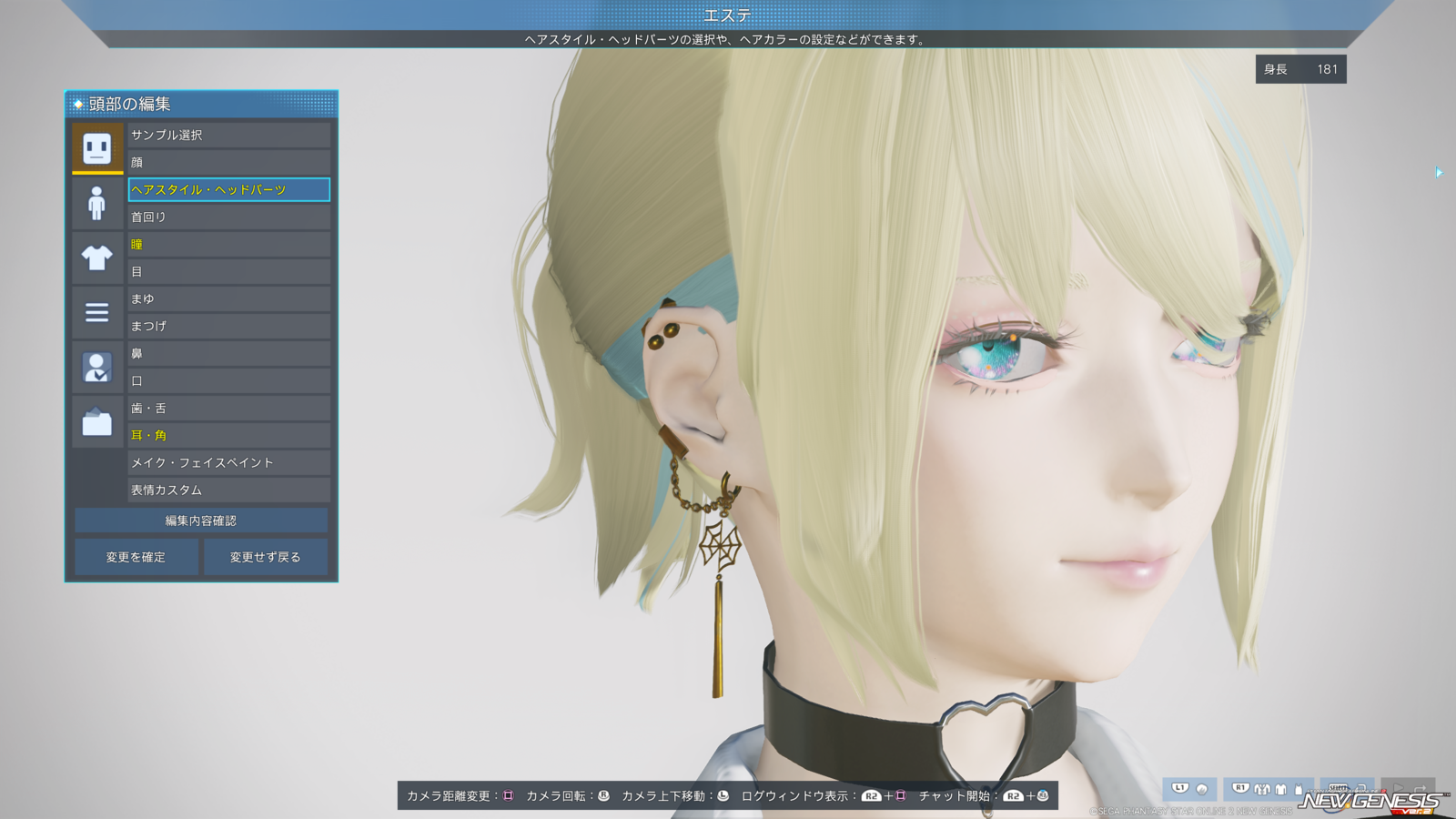Open the outfit T-shirt icon category
Screen dimensions: 1456x819
[97, 258]
